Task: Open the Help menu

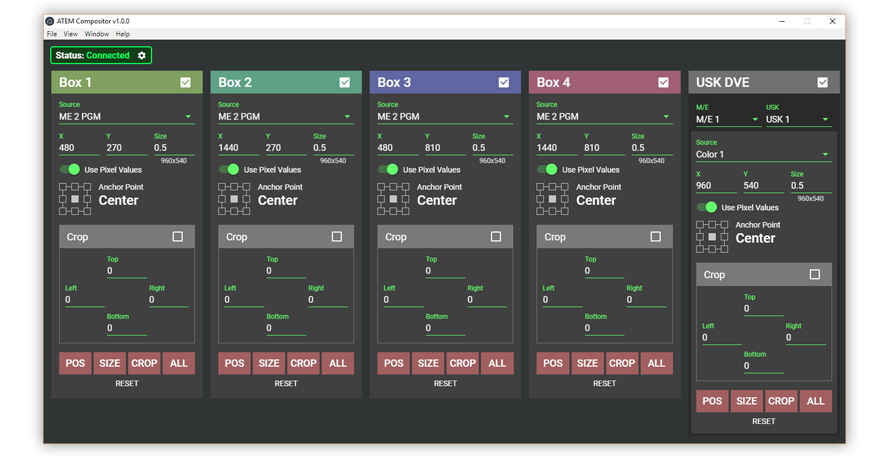Action: (x=122, y=34)
